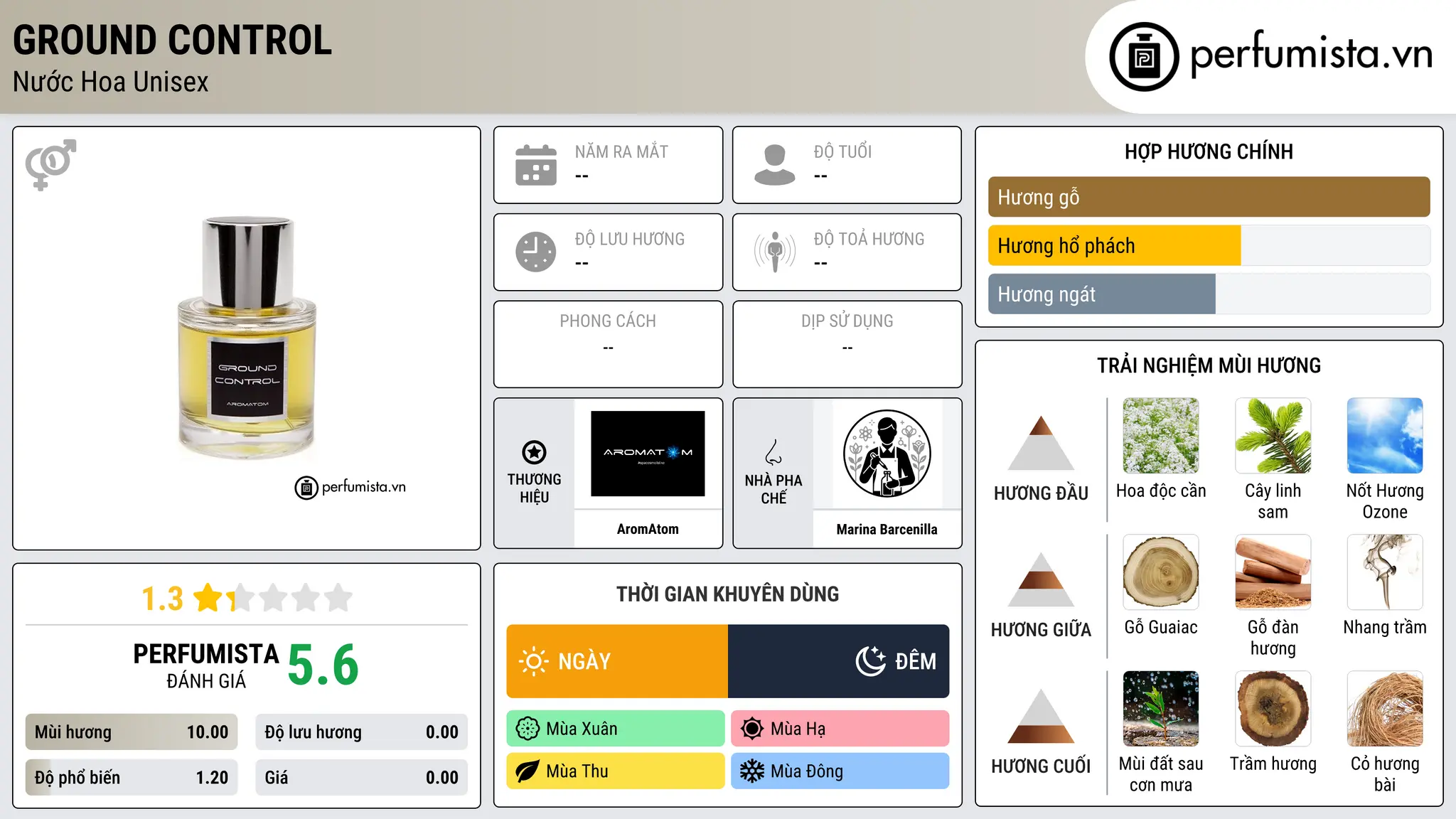Image resolution: width=1456 pixels, height=819 pixels.
Task: Click the Hương ngát accord bar
Action: [x=1209, y=294]
